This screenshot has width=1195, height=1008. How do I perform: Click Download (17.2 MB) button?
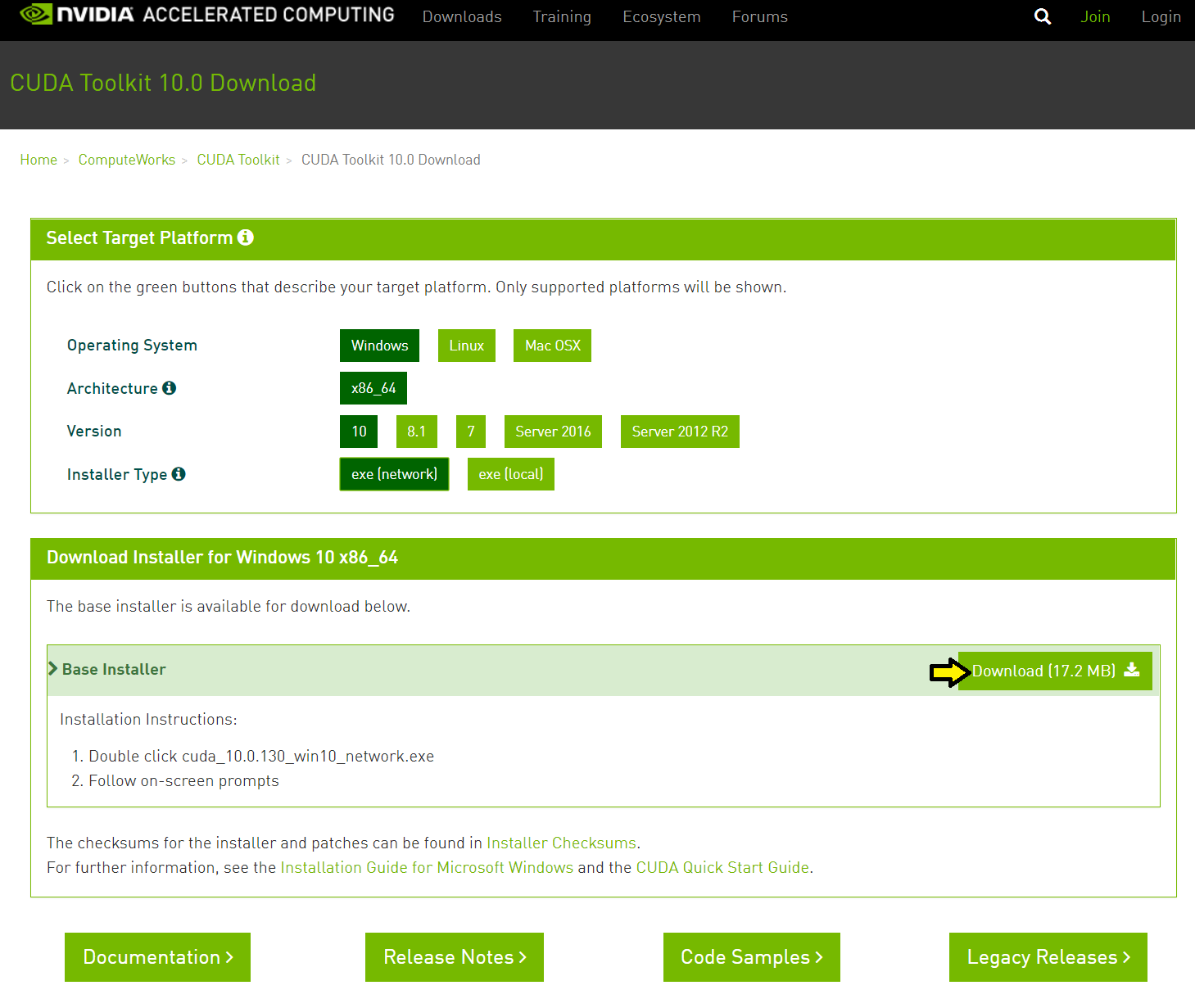click(x=1055, y=671)
